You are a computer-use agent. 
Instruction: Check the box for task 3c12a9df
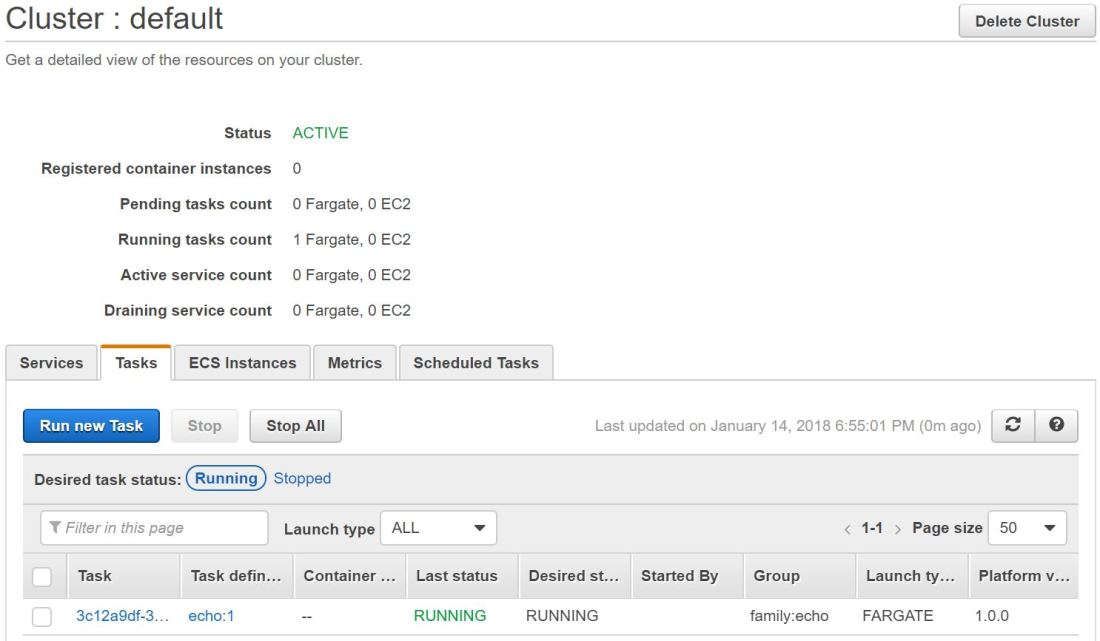(x=42, y=616)
